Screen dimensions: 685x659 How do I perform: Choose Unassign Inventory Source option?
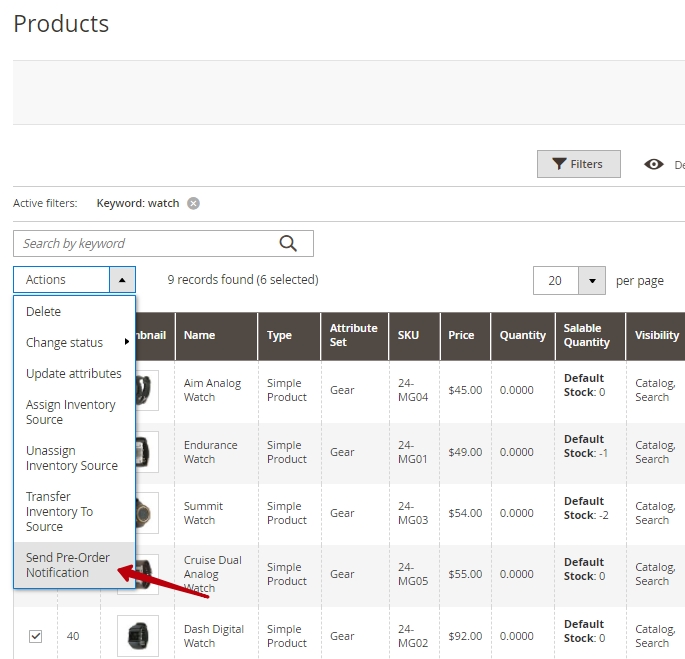click(x=71, y=458)
